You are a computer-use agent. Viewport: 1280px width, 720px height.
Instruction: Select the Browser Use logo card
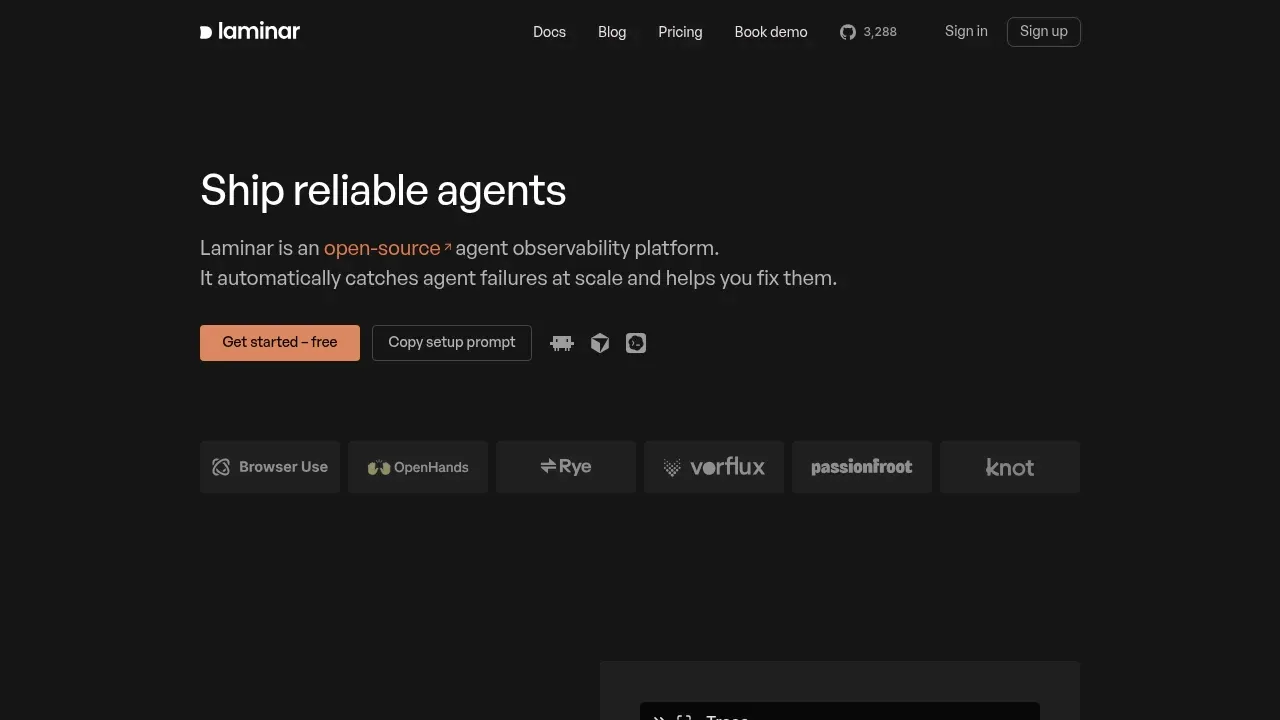[270, 467]
